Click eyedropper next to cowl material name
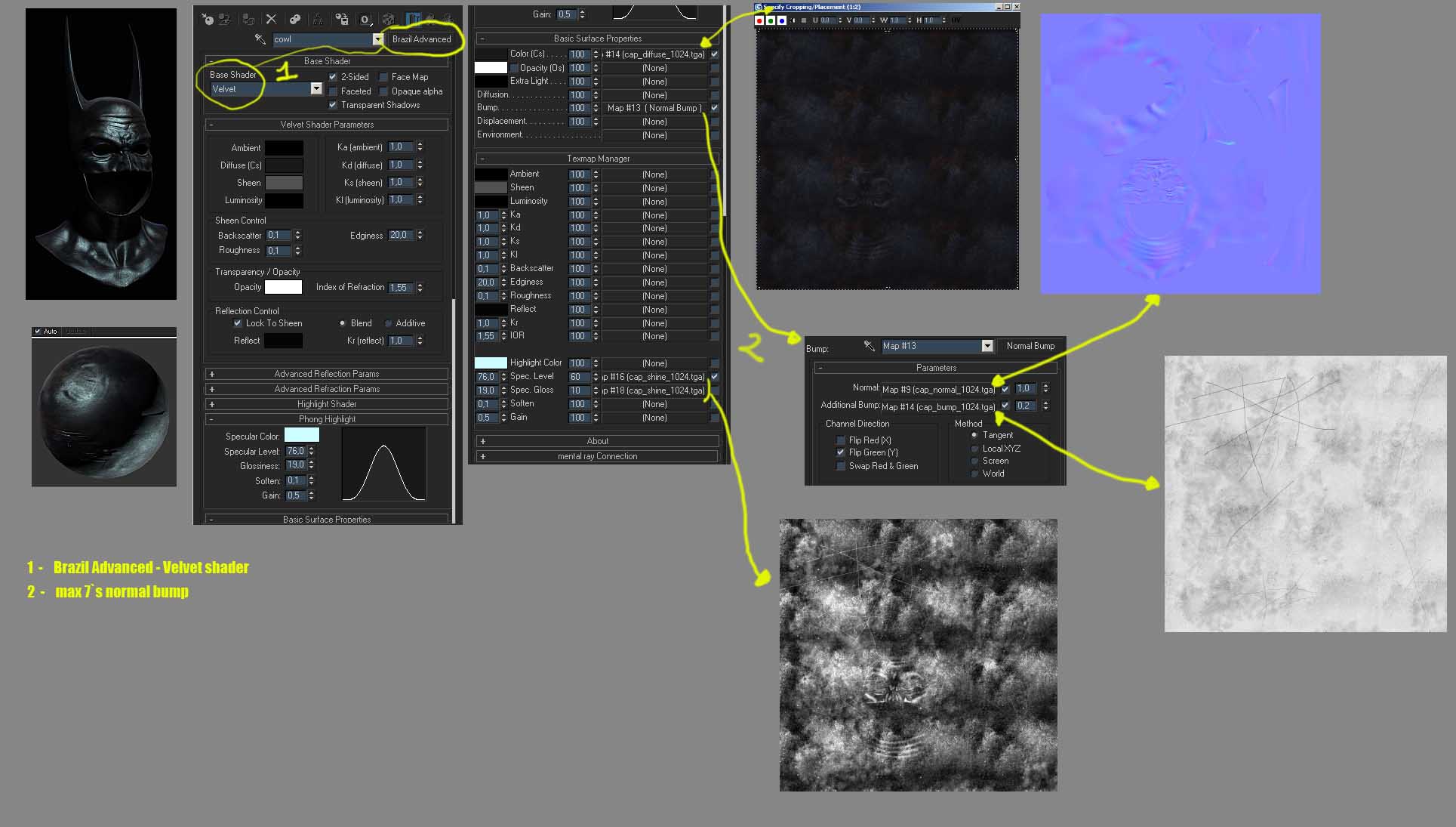1456x827 pixels. click(x=260, y=39)
